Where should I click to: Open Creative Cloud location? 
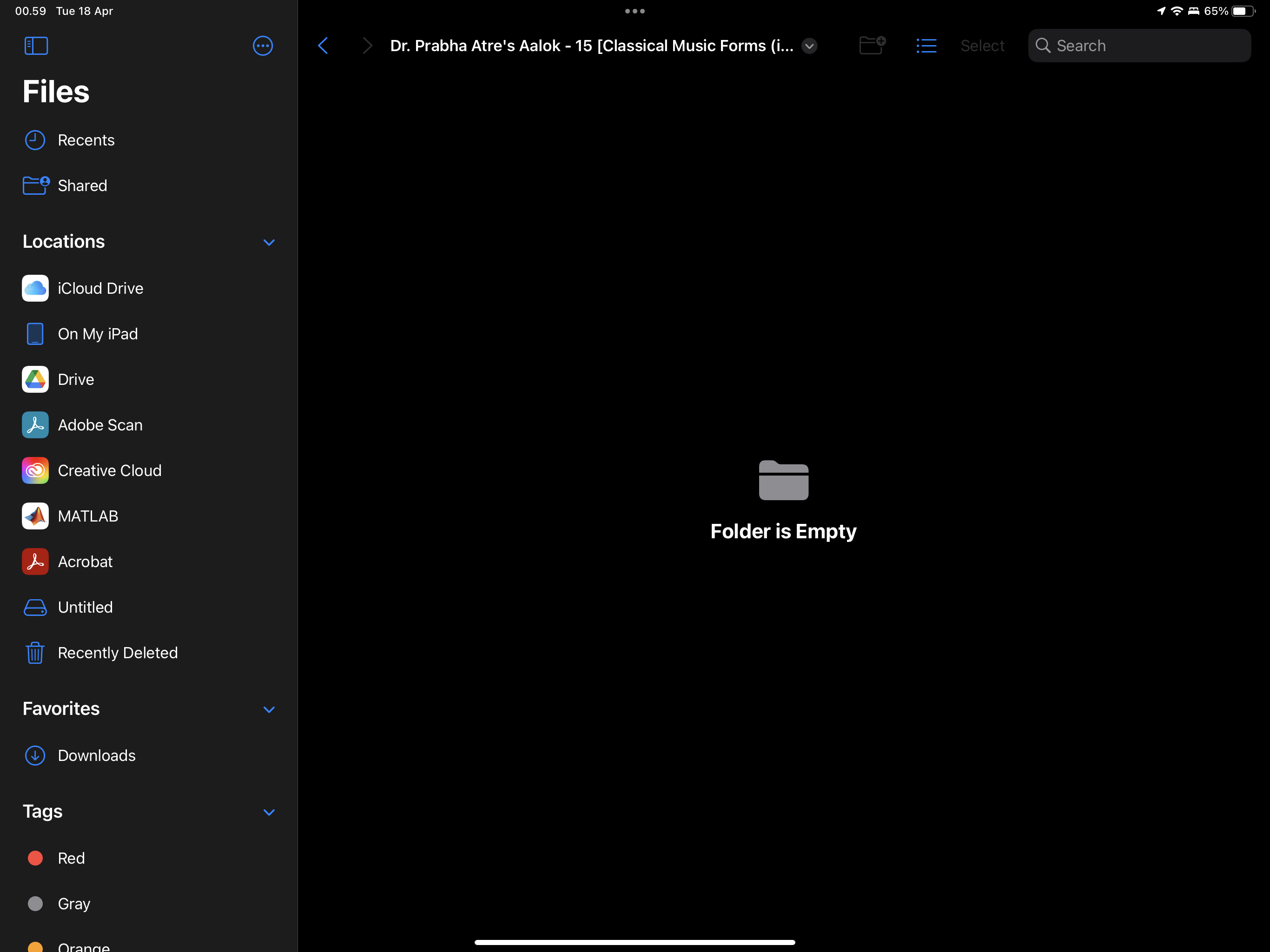coord(109,471)
